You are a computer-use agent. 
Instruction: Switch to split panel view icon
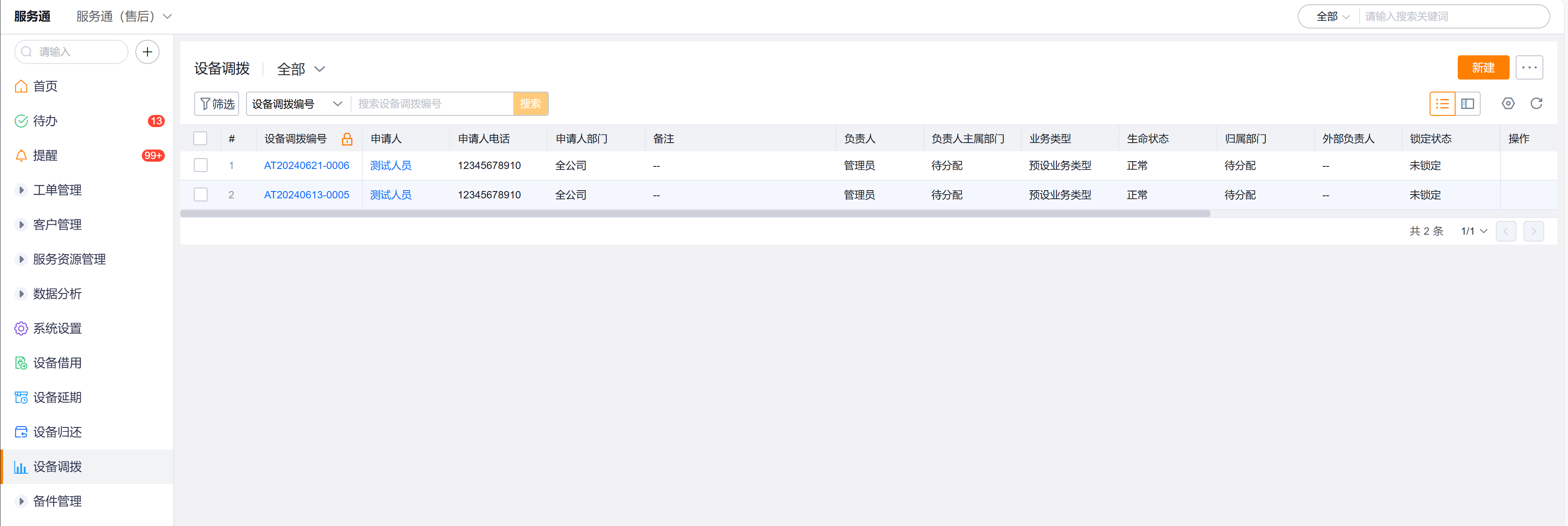pyautogui.click(x=1468, y=104)
